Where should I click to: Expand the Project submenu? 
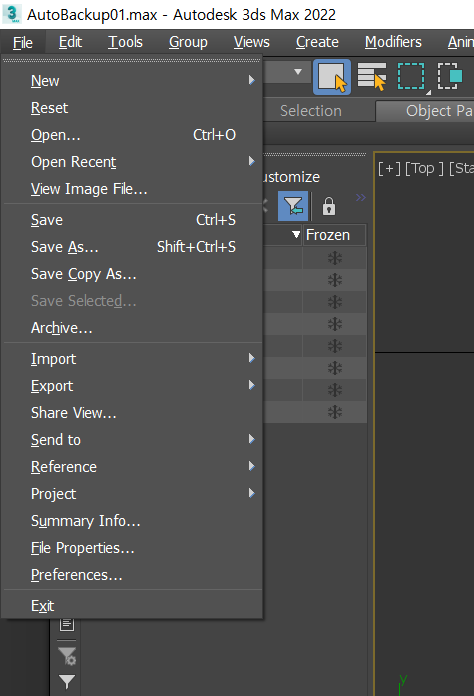click(x=132, y=494)
